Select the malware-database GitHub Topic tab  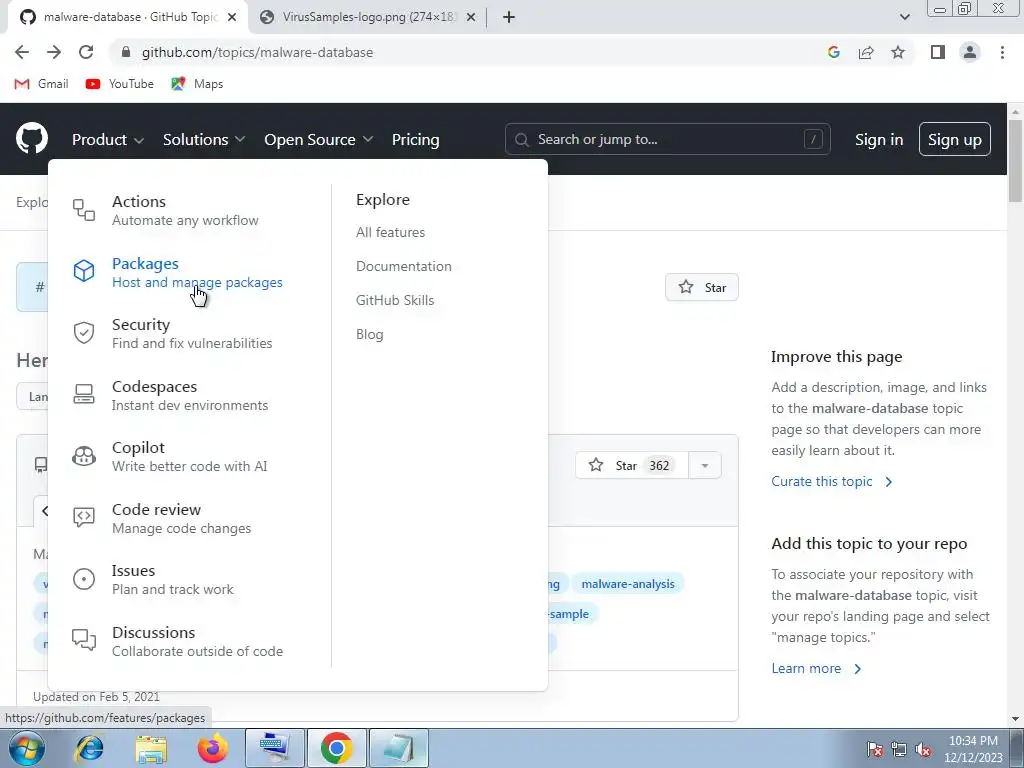(128, 17)
